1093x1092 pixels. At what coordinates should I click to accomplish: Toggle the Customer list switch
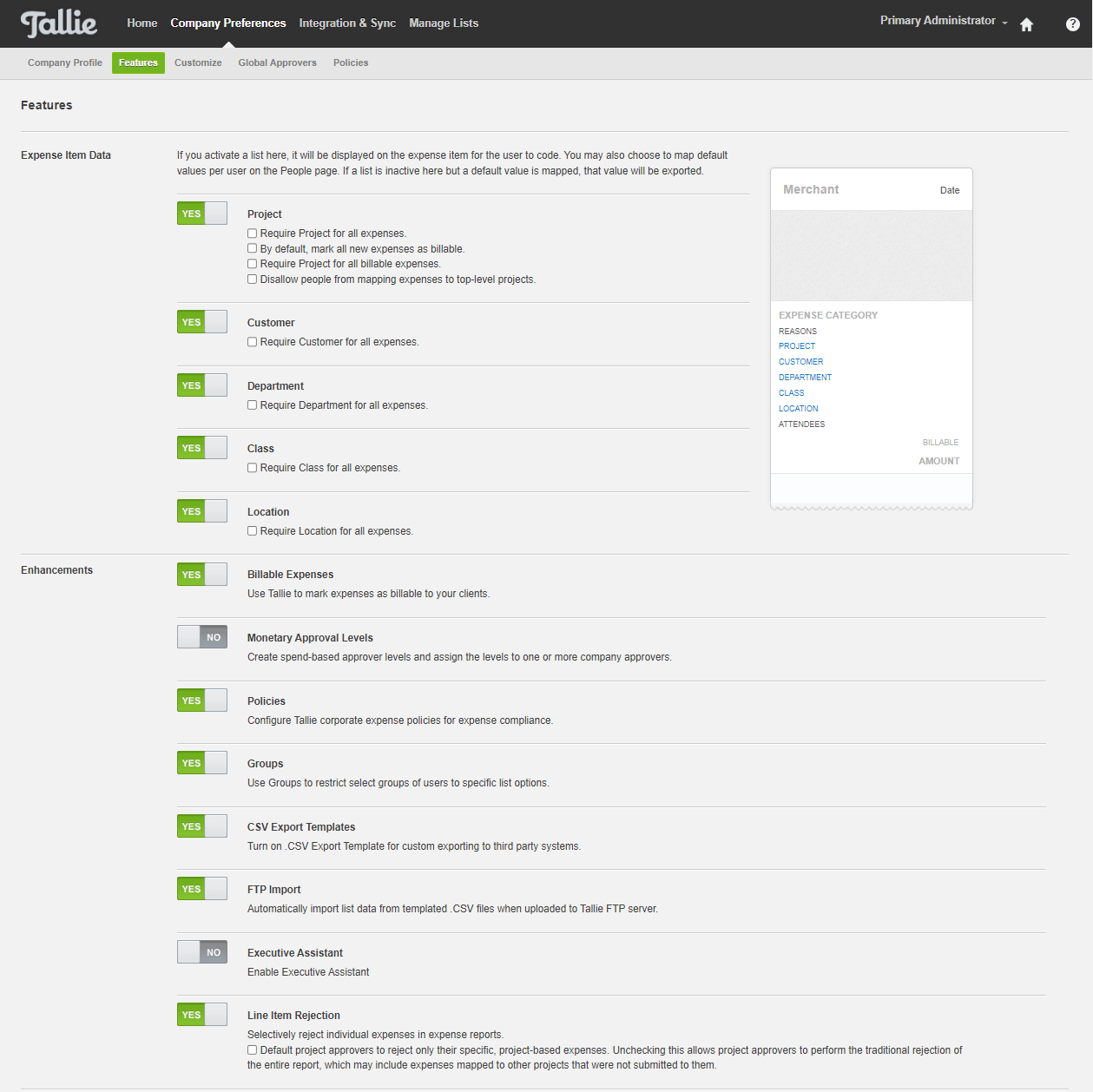coord(202,322)
